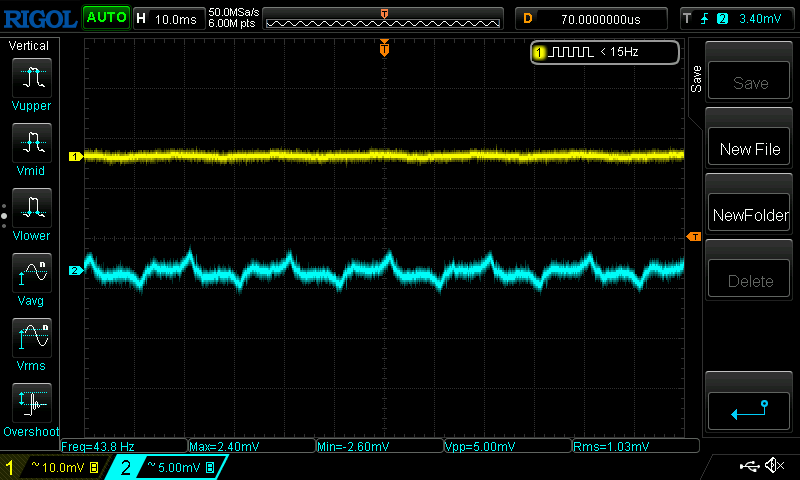This screenshot has width=800, height=480.
Task: Click the horizontal timebase 10.0ms field
Action: (169, 19)
